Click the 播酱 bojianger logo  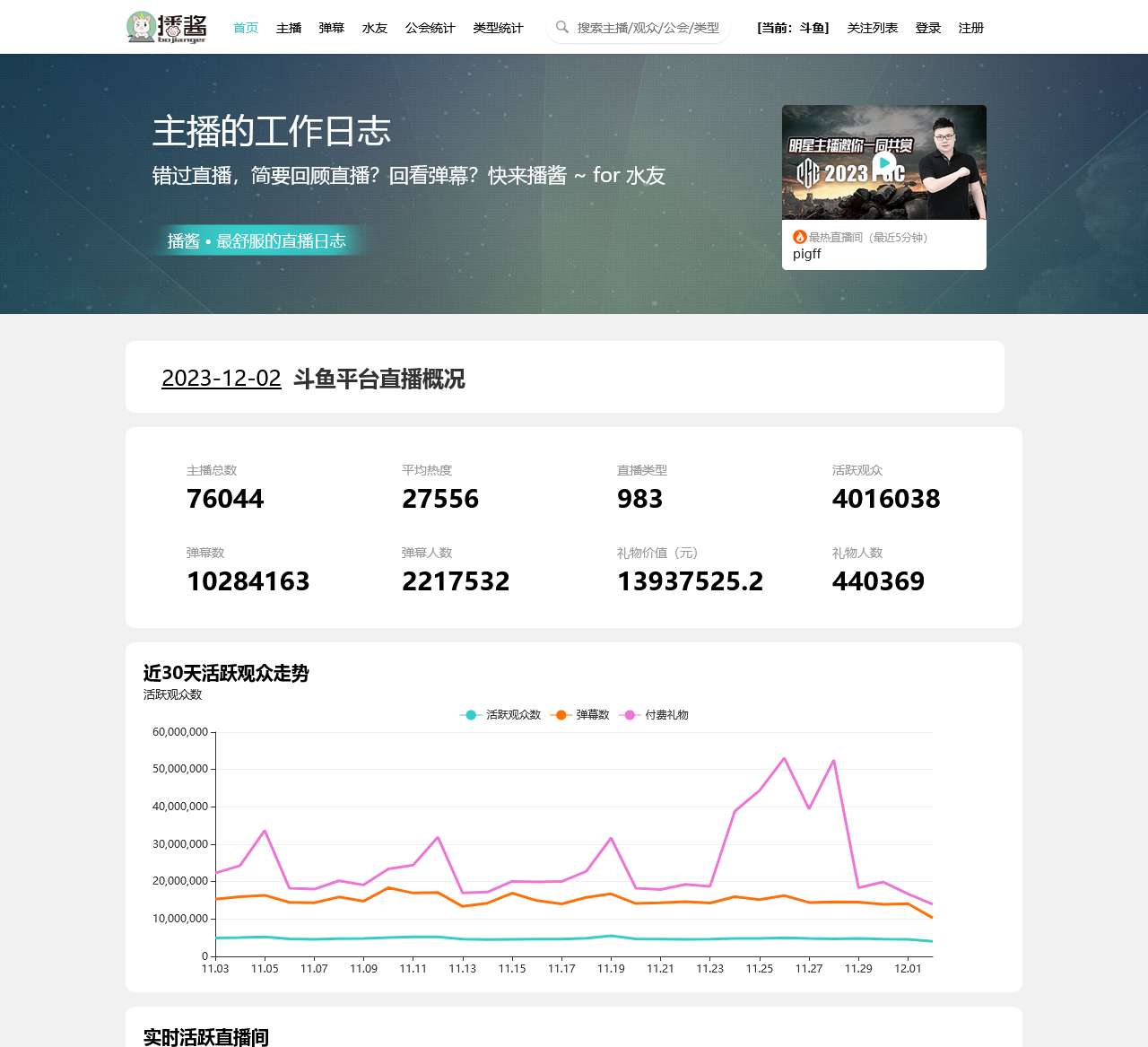coord(167,27)
